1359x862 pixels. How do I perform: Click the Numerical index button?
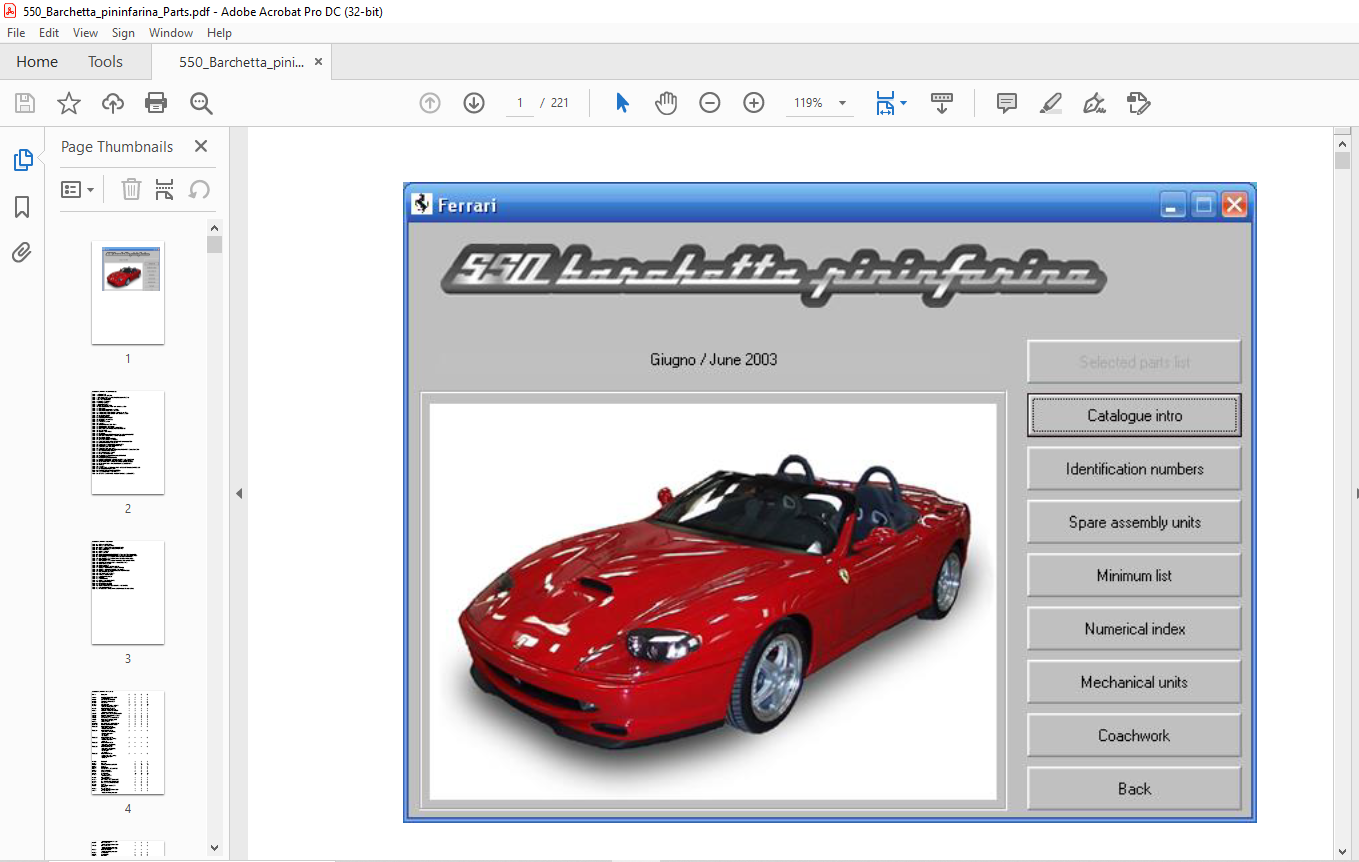[x=1134, y=628]
